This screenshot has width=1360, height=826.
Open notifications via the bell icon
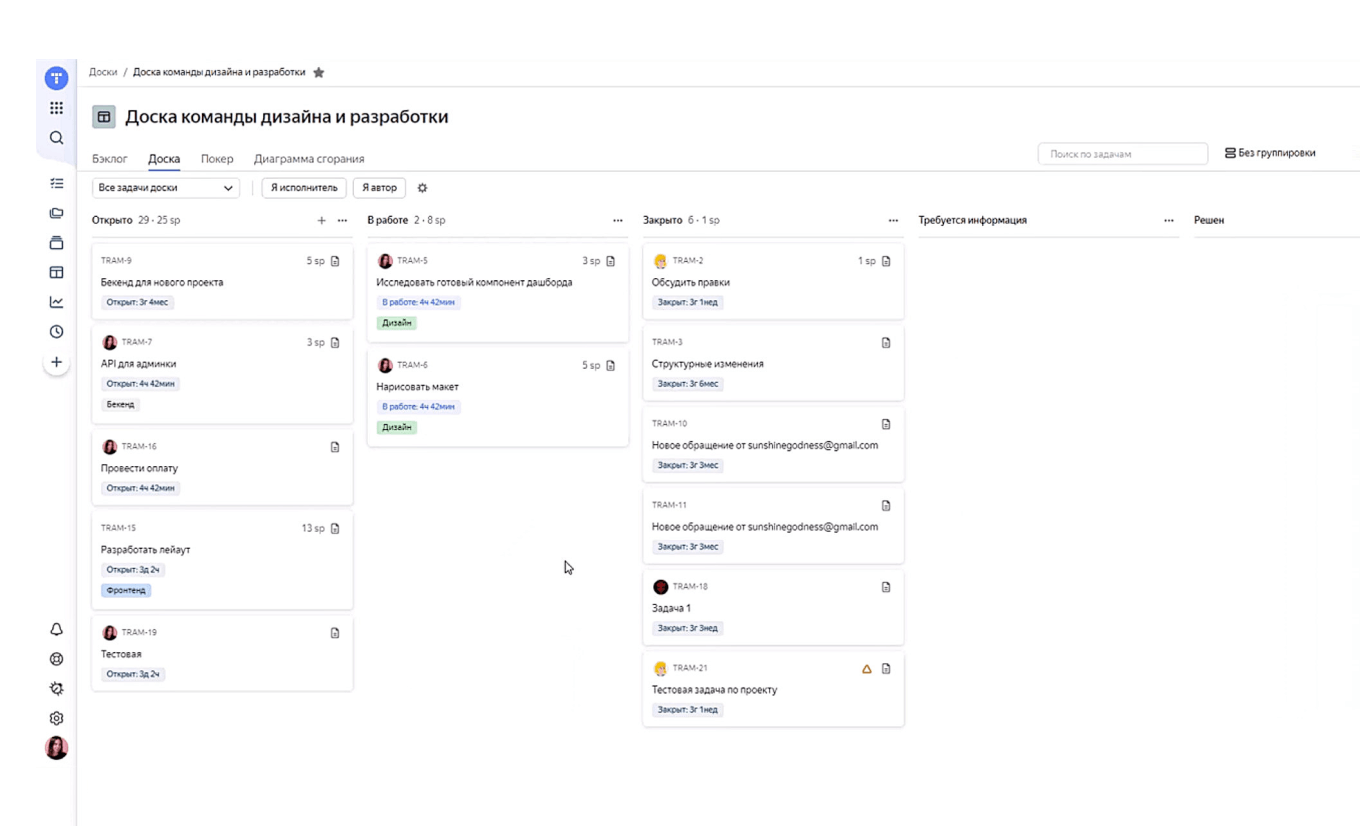pos(56,629)
